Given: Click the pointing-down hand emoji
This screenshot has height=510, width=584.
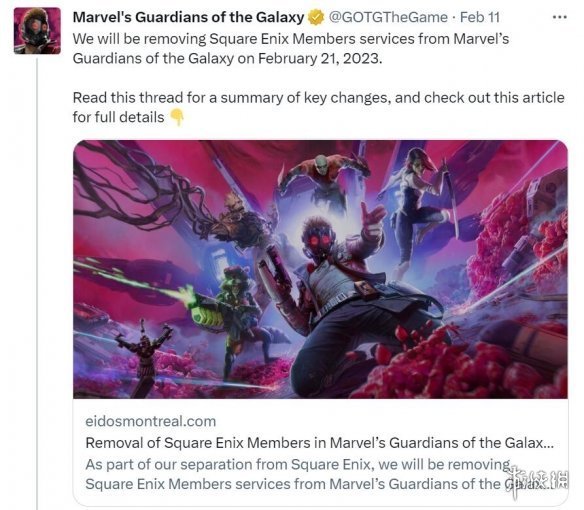Looking at the screenshot, I should pyautogui.click(x=177, y=117).
